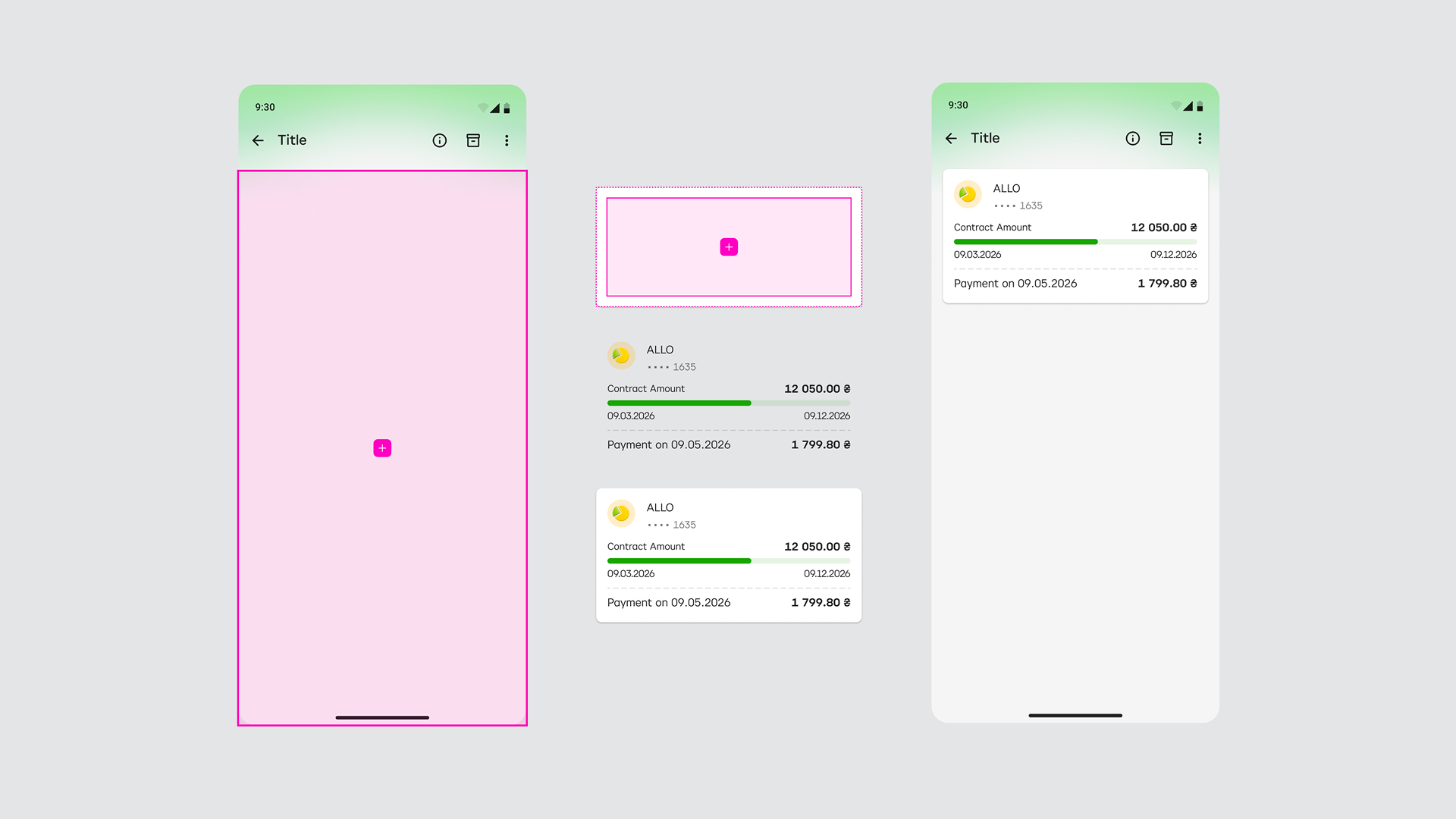This screenshot has width=1456, height=819.
Task: Select 1 799.80 ₴ payment in right phone card
Action: click(1167, 284)
